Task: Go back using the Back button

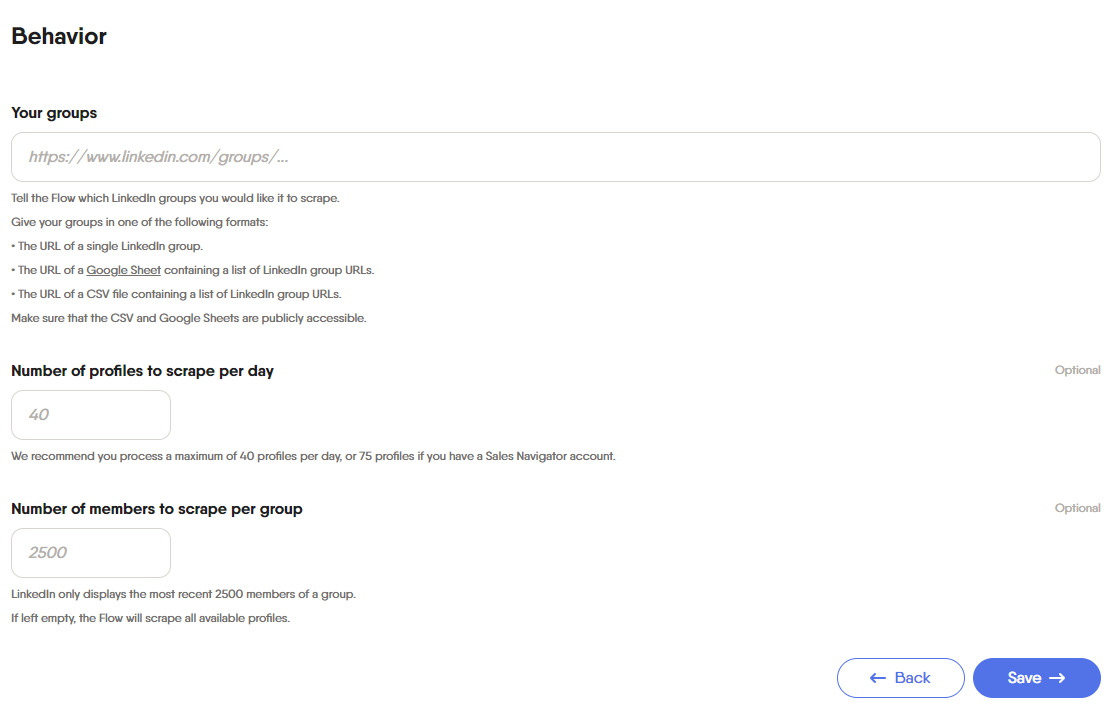Action: tap(901, 678)
